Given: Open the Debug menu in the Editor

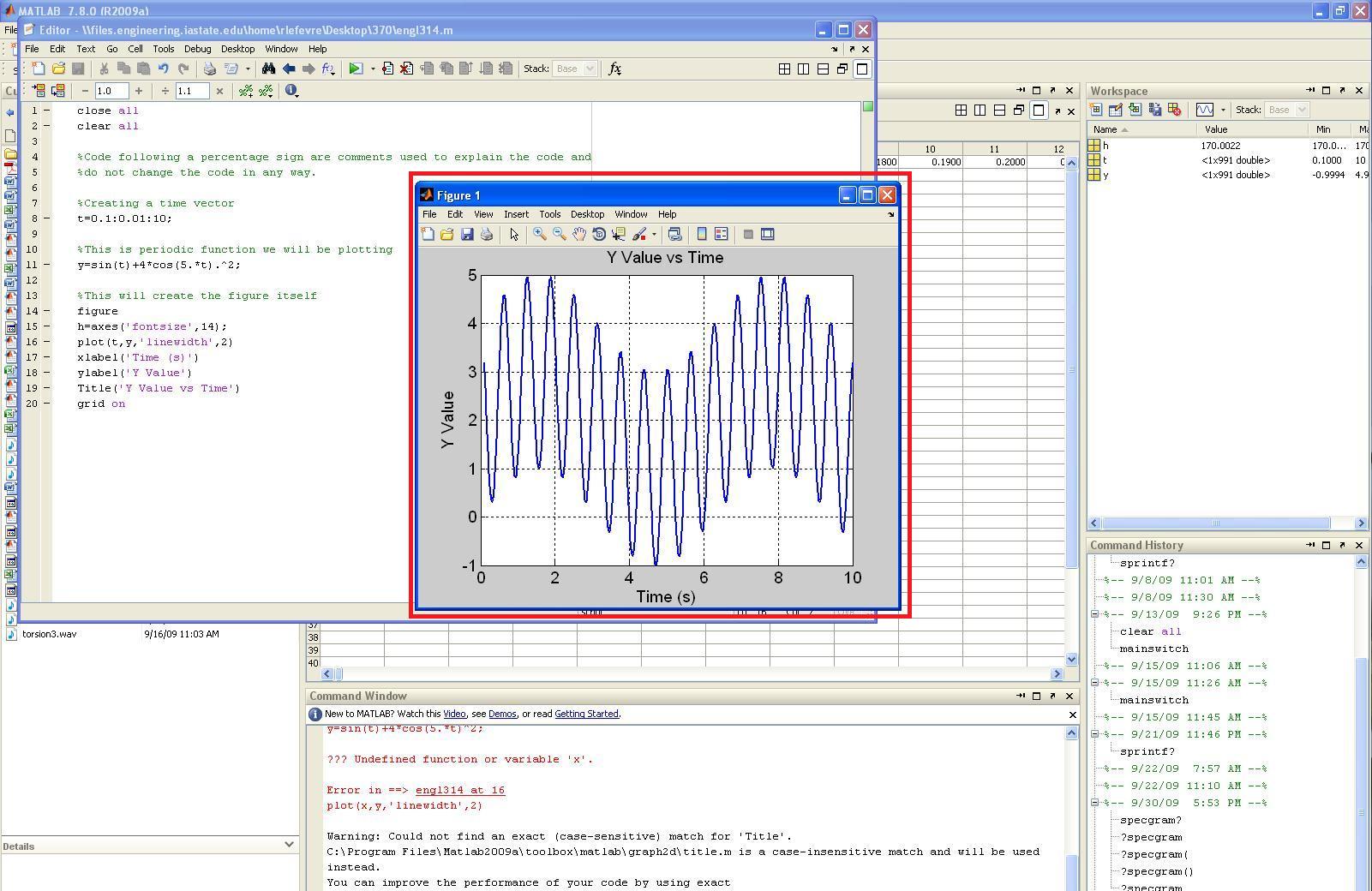Looking at the screenshot, I should click(x=197, y=49).
